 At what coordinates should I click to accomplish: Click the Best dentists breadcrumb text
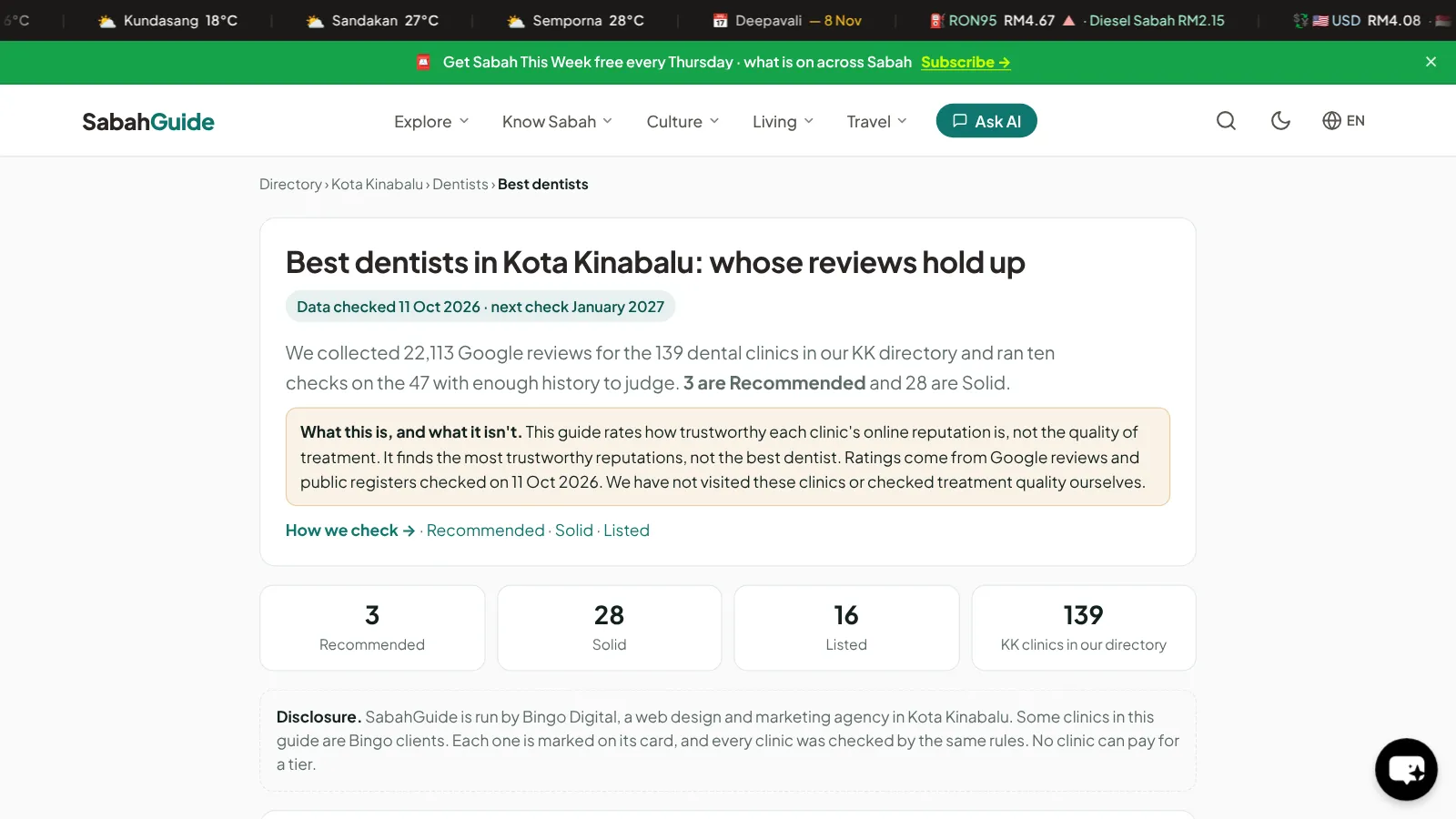coord(543,185)
